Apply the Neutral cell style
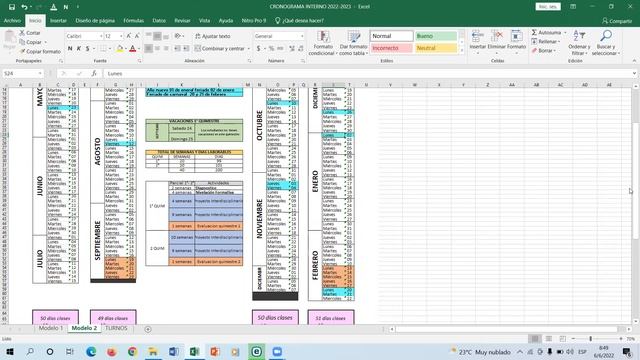The image size is (640, 360). pos(436,48)
